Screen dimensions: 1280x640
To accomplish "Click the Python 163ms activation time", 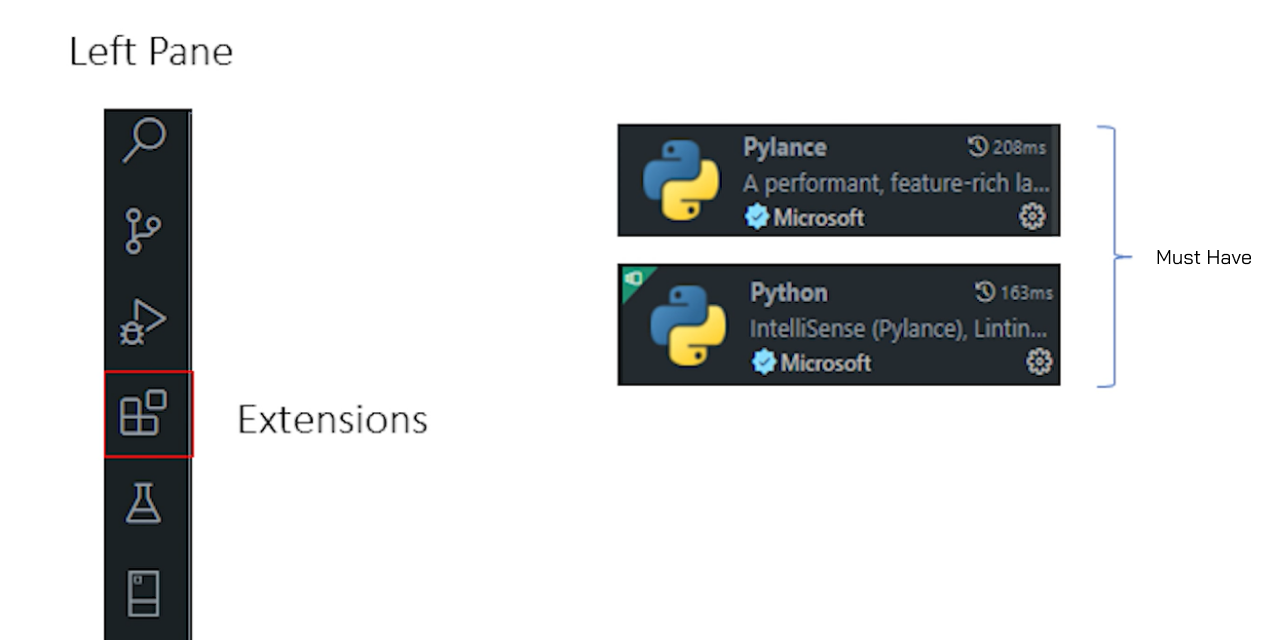I will 1015,293.
